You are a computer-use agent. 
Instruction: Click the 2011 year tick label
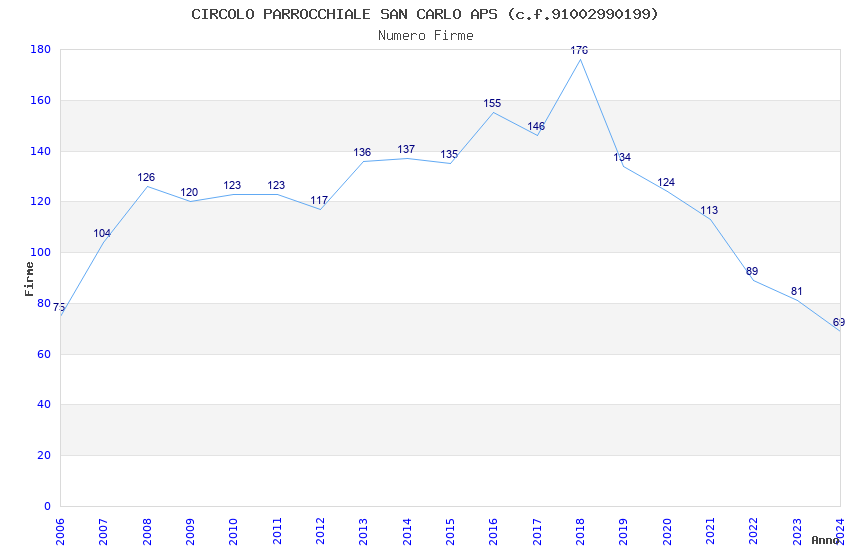click(277, 532)
